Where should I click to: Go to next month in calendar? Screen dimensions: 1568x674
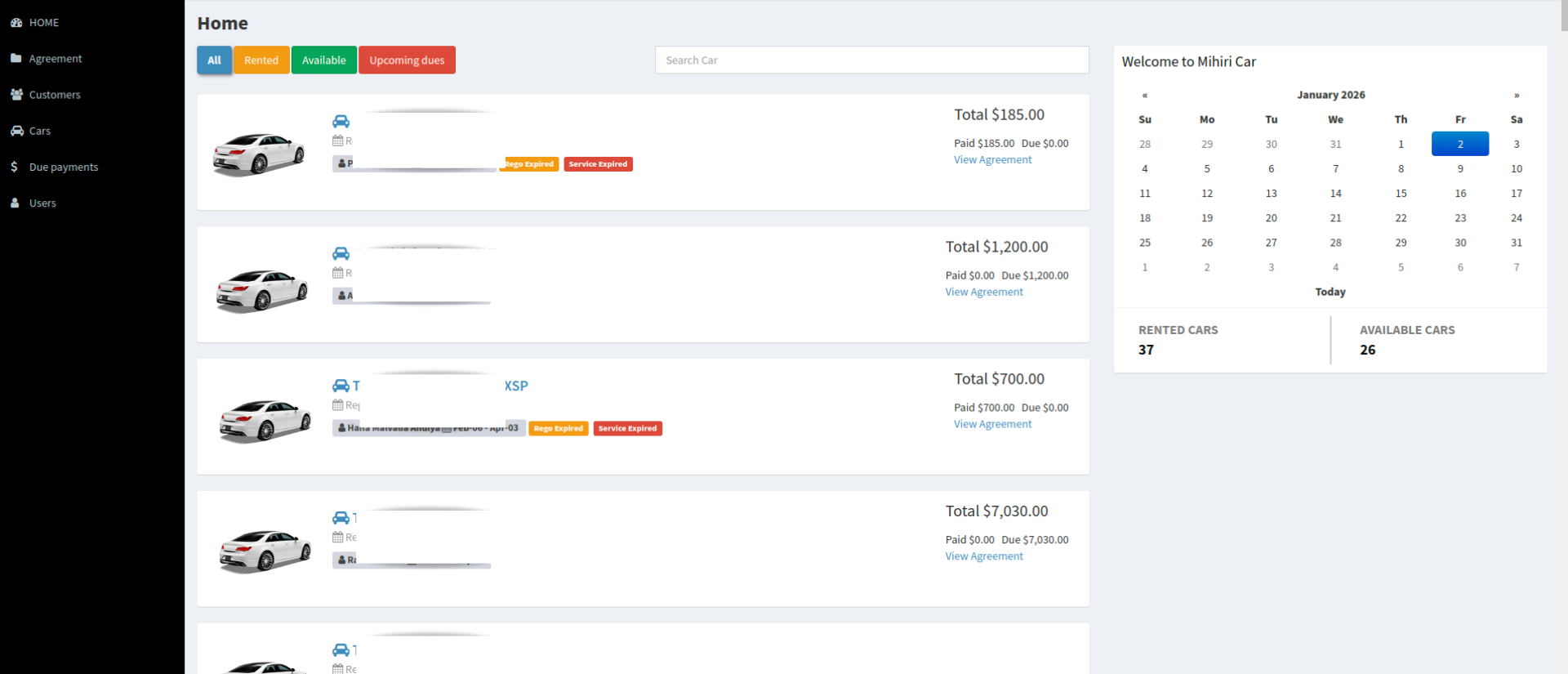coord(1517,95)
